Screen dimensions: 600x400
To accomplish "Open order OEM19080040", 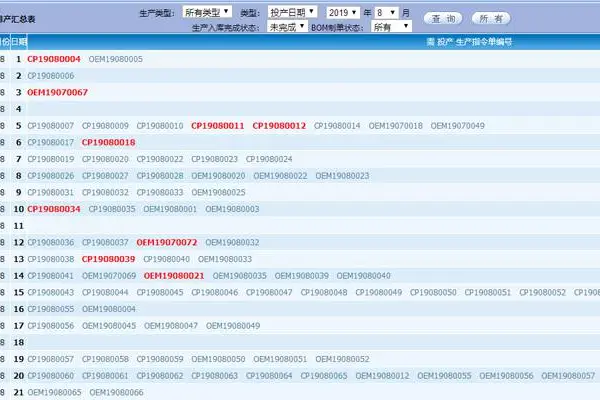I will 364,276.
